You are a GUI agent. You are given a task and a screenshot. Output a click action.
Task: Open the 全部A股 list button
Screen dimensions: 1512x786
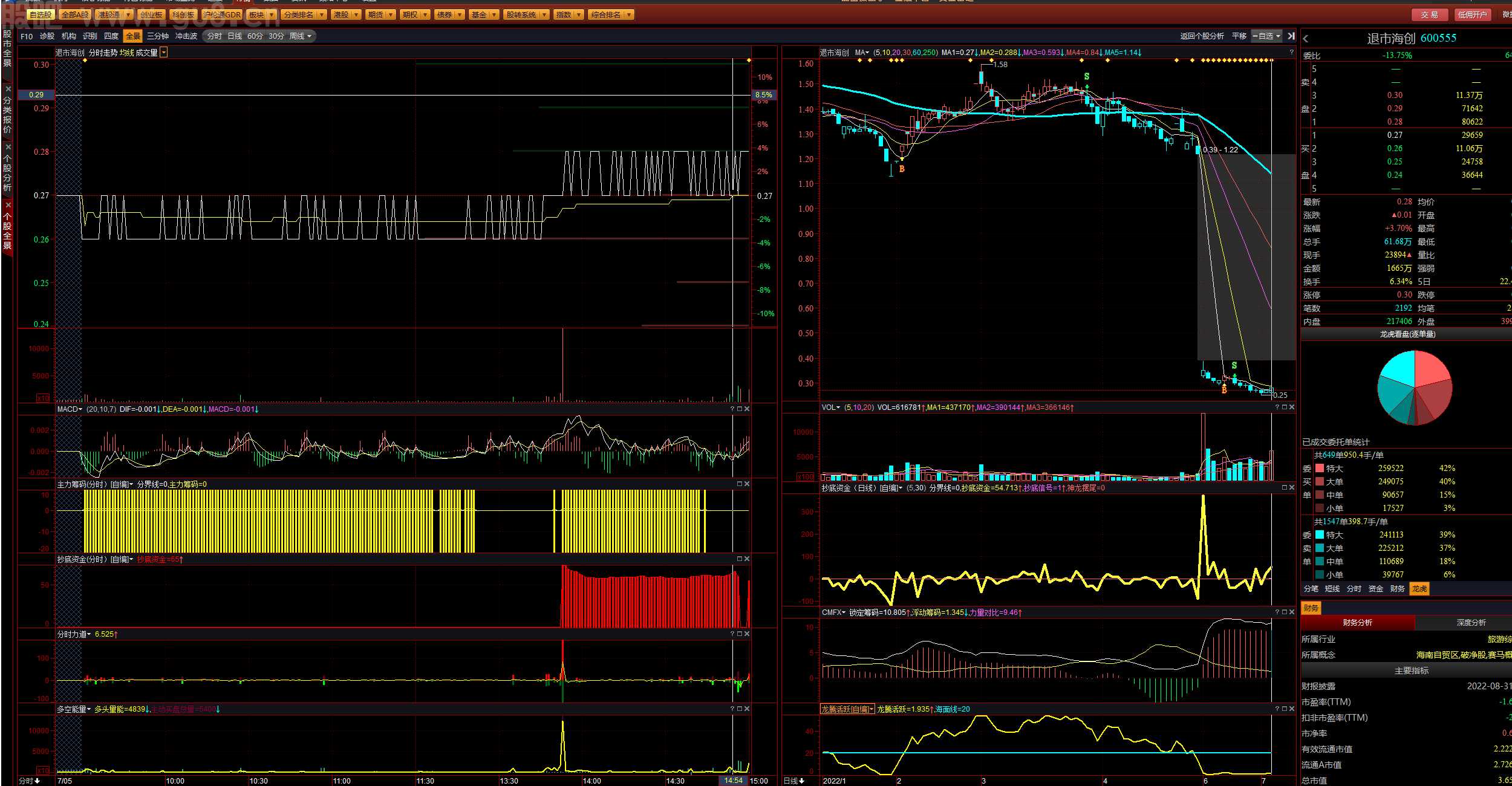75,15
